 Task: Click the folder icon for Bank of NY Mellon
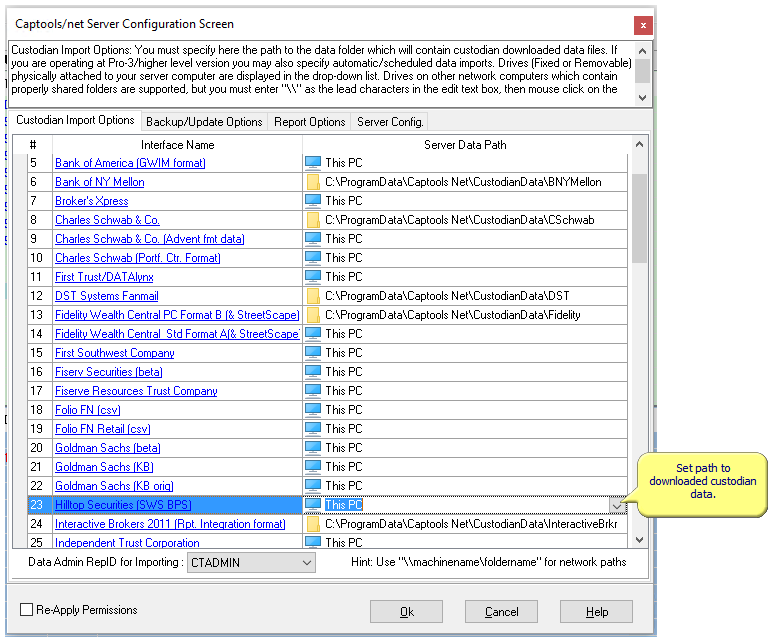tap(313, 182)
